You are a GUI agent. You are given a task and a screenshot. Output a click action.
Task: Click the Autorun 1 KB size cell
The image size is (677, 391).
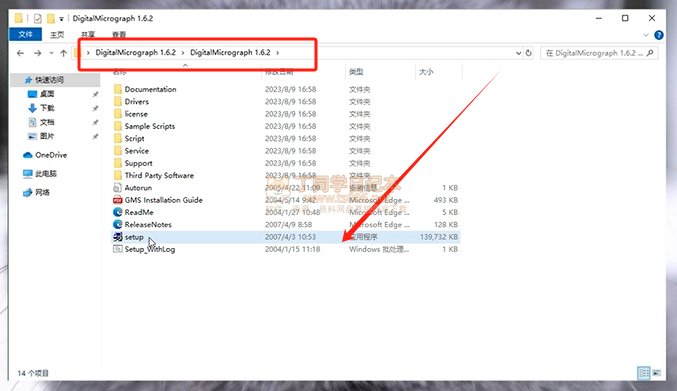pyautogui.click(x=449, y=188)
